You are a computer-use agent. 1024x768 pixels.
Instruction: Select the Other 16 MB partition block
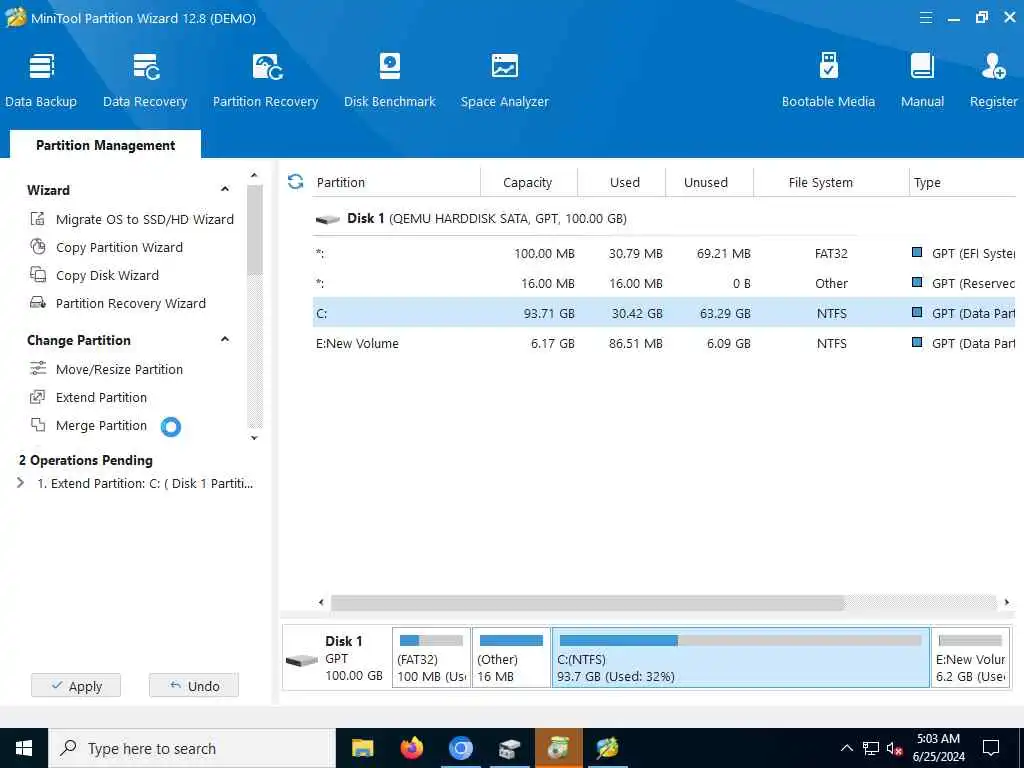click(x=511, y=658)
